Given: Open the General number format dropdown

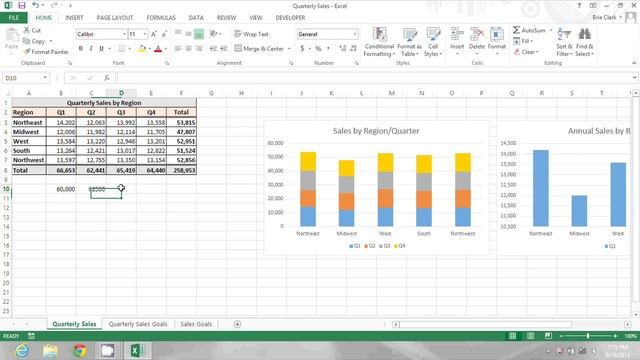Looking at the screenshot, I should pyautogui.click(x=355, y=34).
